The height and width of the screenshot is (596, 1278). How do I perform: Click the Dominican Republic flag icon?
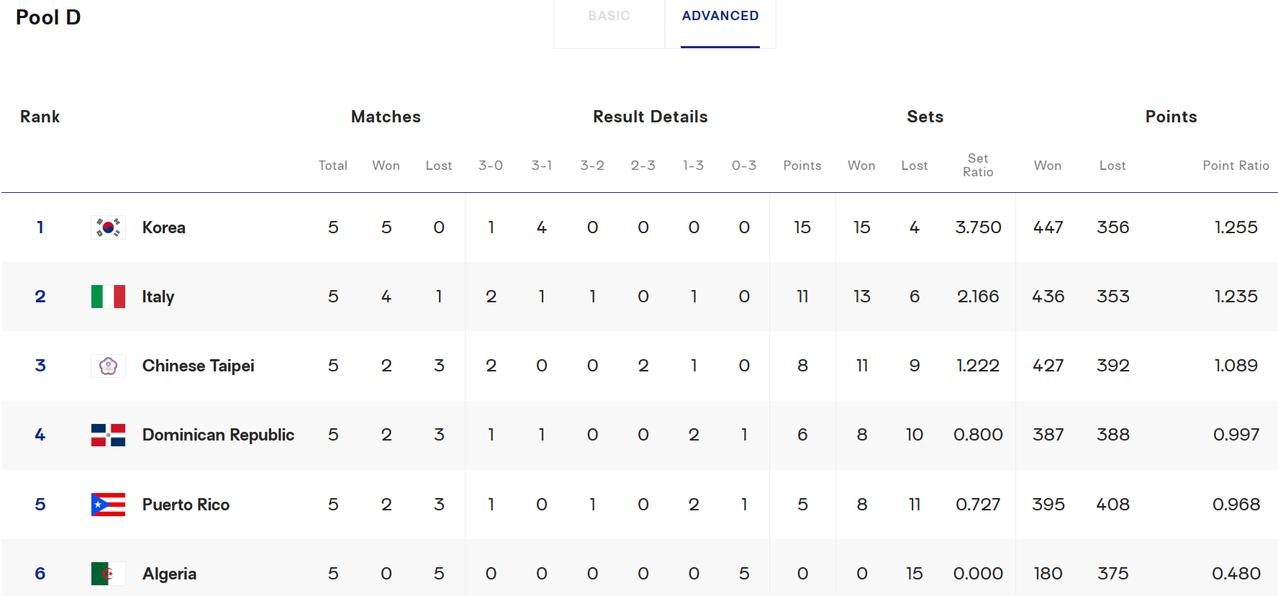[108, 435]
